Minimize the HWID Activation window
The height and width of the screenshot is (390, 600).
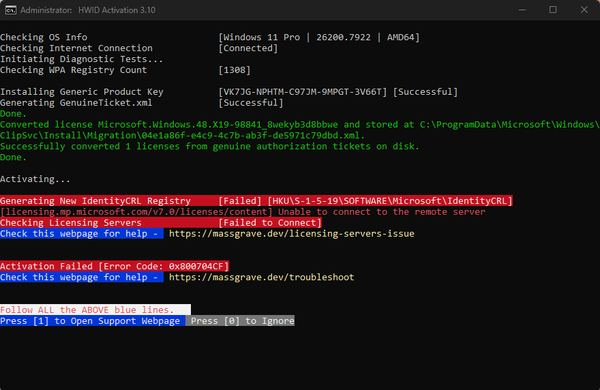point(522,10)
